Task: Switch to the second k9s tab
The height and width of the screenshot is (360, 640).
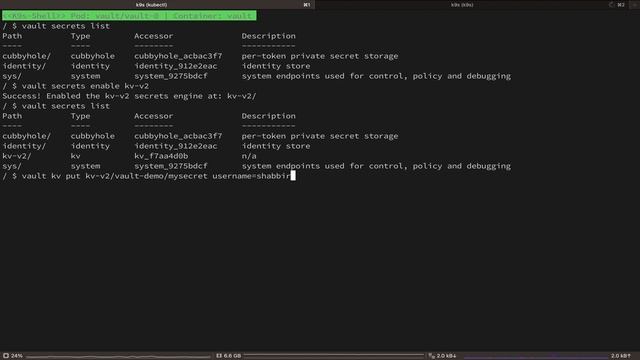Action: [x=462, y=4]
